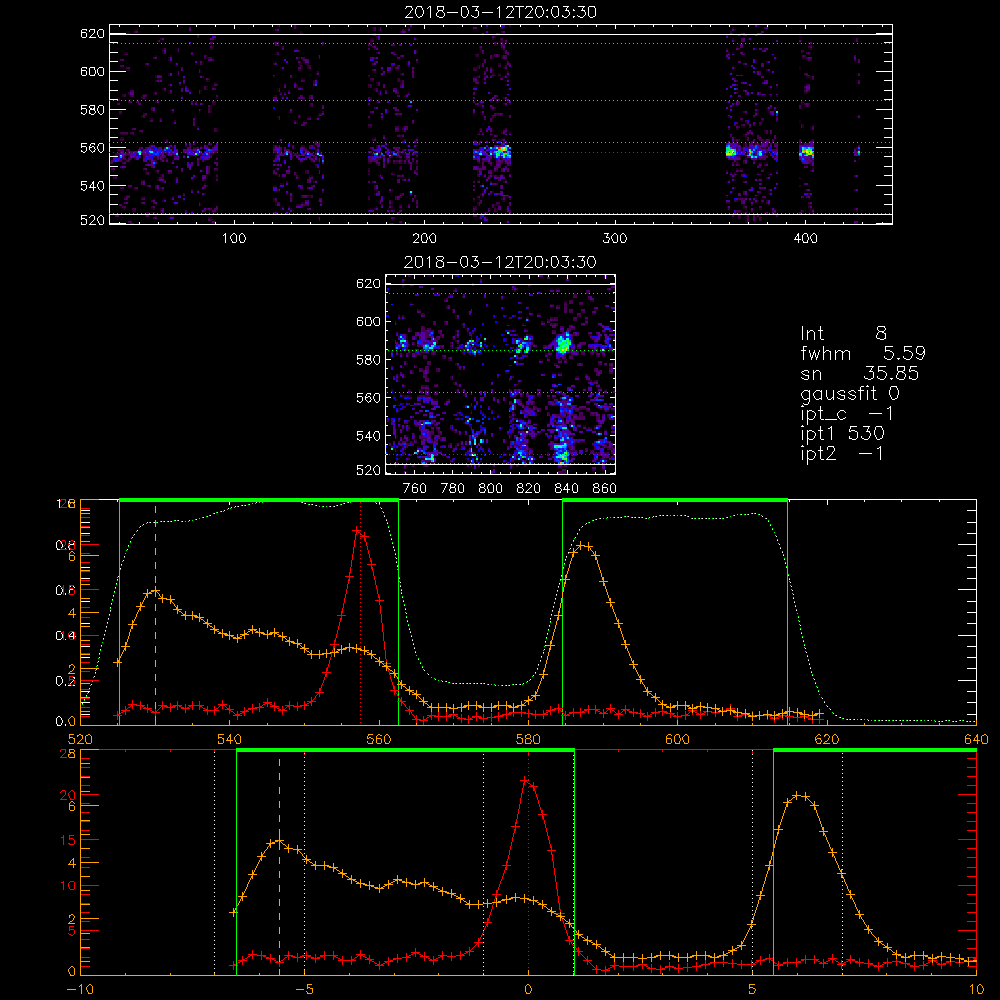
Task: Click the top plot's timestamp title
Action: (501, 11)
